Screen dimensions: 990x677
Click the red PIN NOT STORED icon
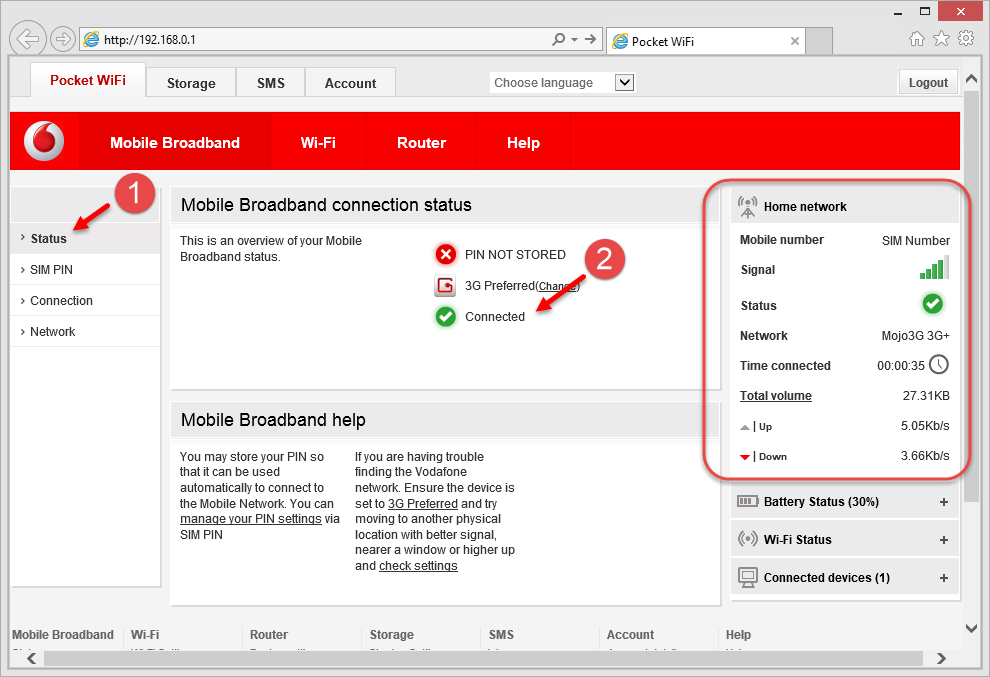446,255
